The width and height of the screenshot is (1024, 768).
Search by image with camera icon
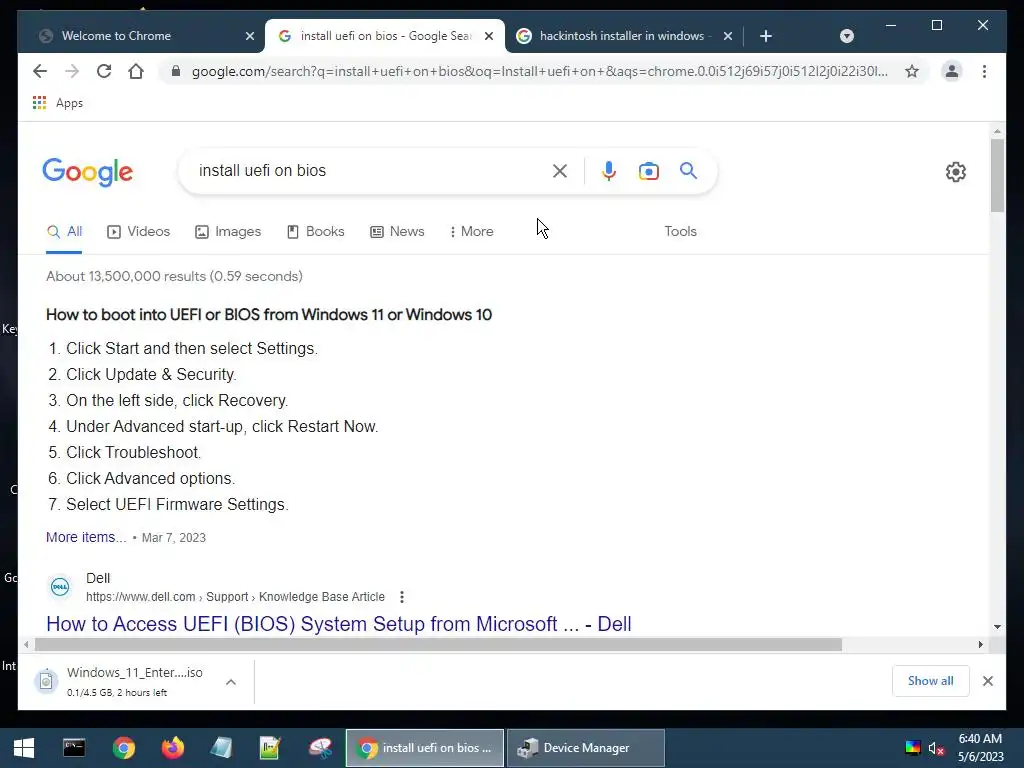tap(648, 171)
